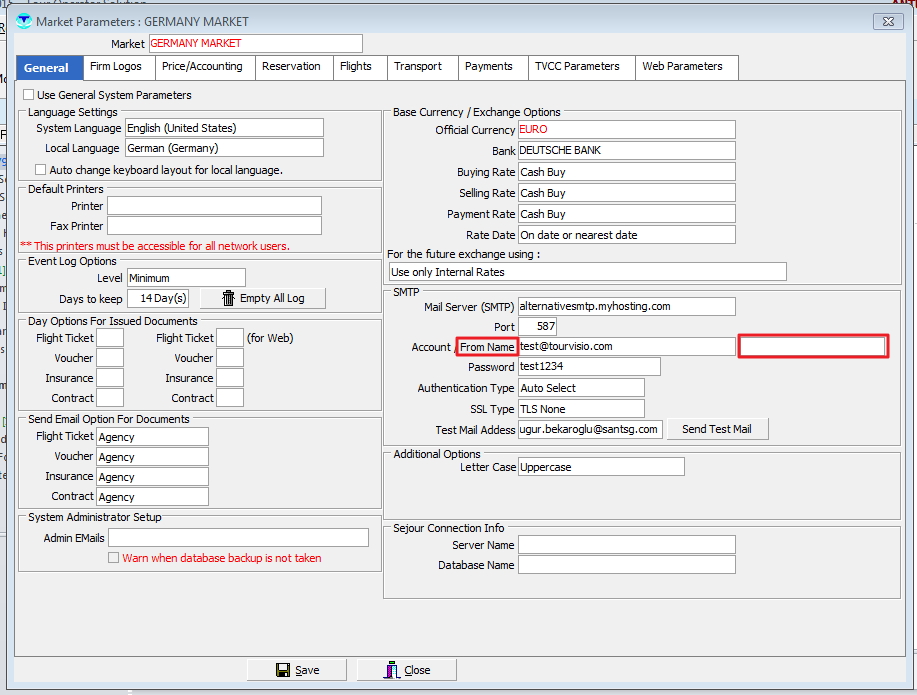Toggle Auto change keyboard layout checkbox
The image size is (917, 695).
pyautogui.click(x=41, y=170)
